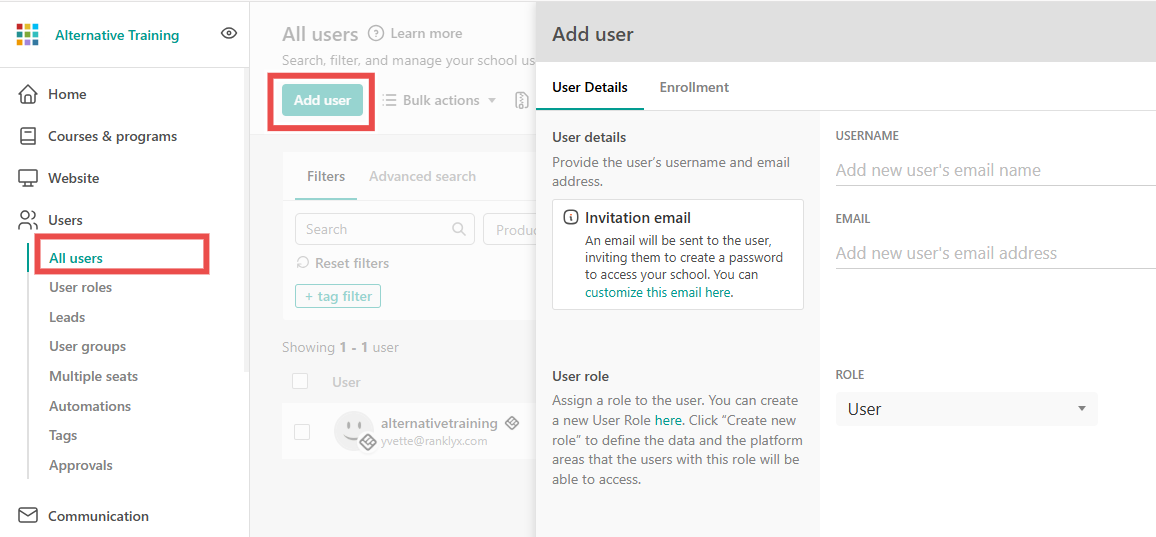Click the + tag filter button

(338, 297)
